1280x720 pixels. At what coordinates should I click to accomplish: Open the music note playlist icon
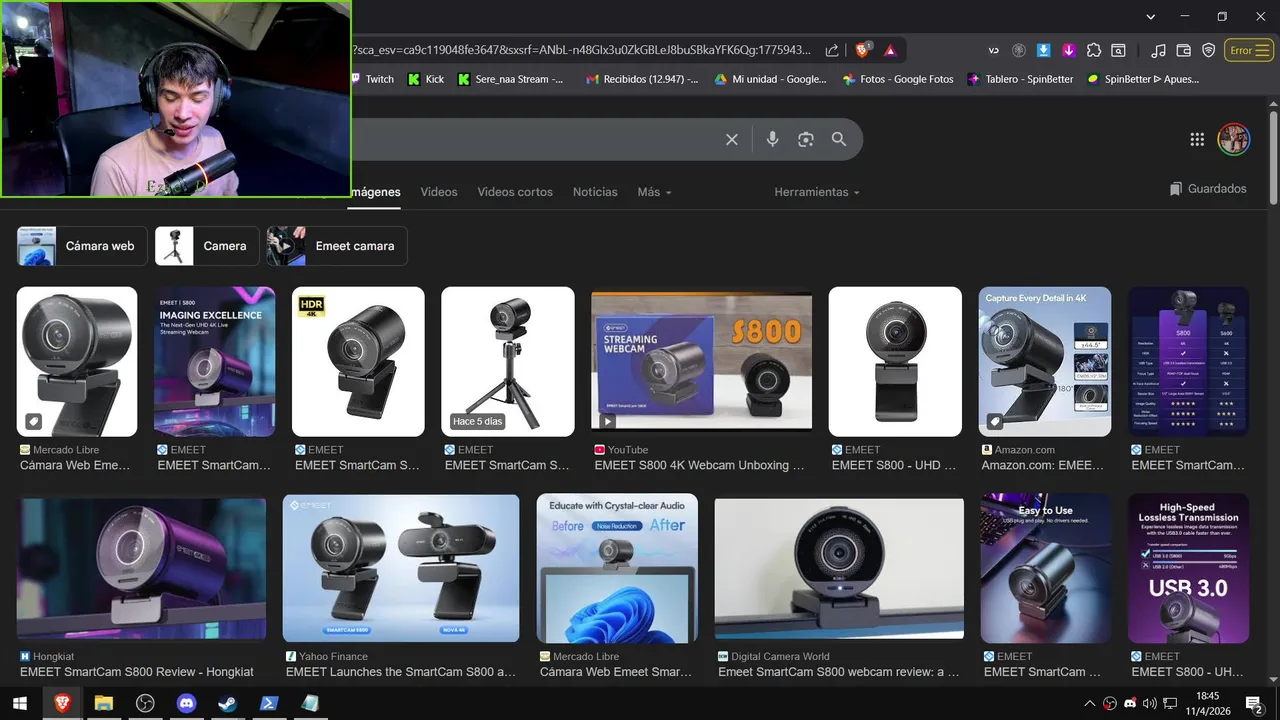1158,50
